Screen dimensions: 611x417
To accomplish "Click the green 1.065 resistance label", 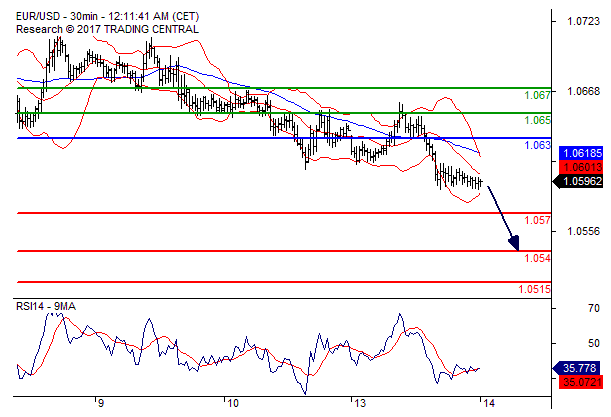I will click(537, 120).
